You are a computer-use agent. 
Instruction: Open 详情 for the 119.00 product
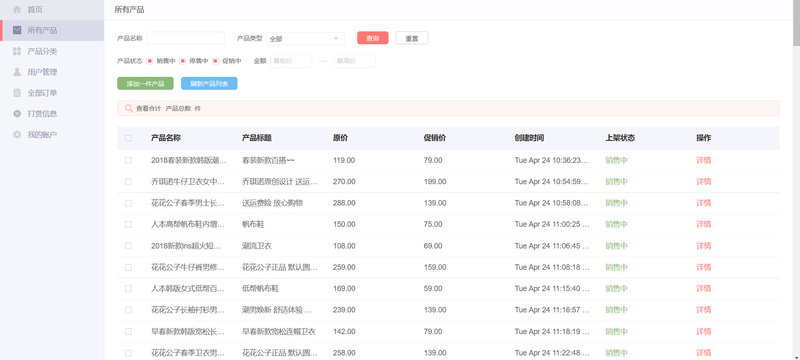[704, 160]
